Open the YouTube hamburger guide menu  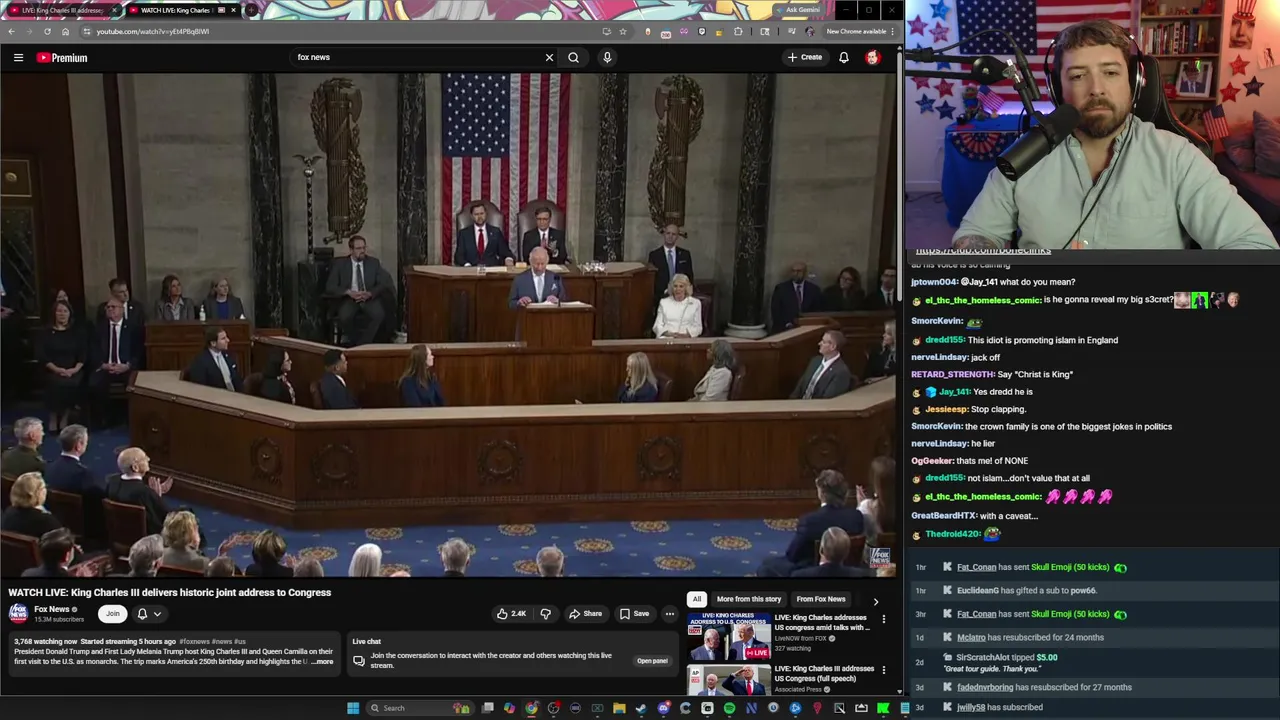tap(18, 58)
